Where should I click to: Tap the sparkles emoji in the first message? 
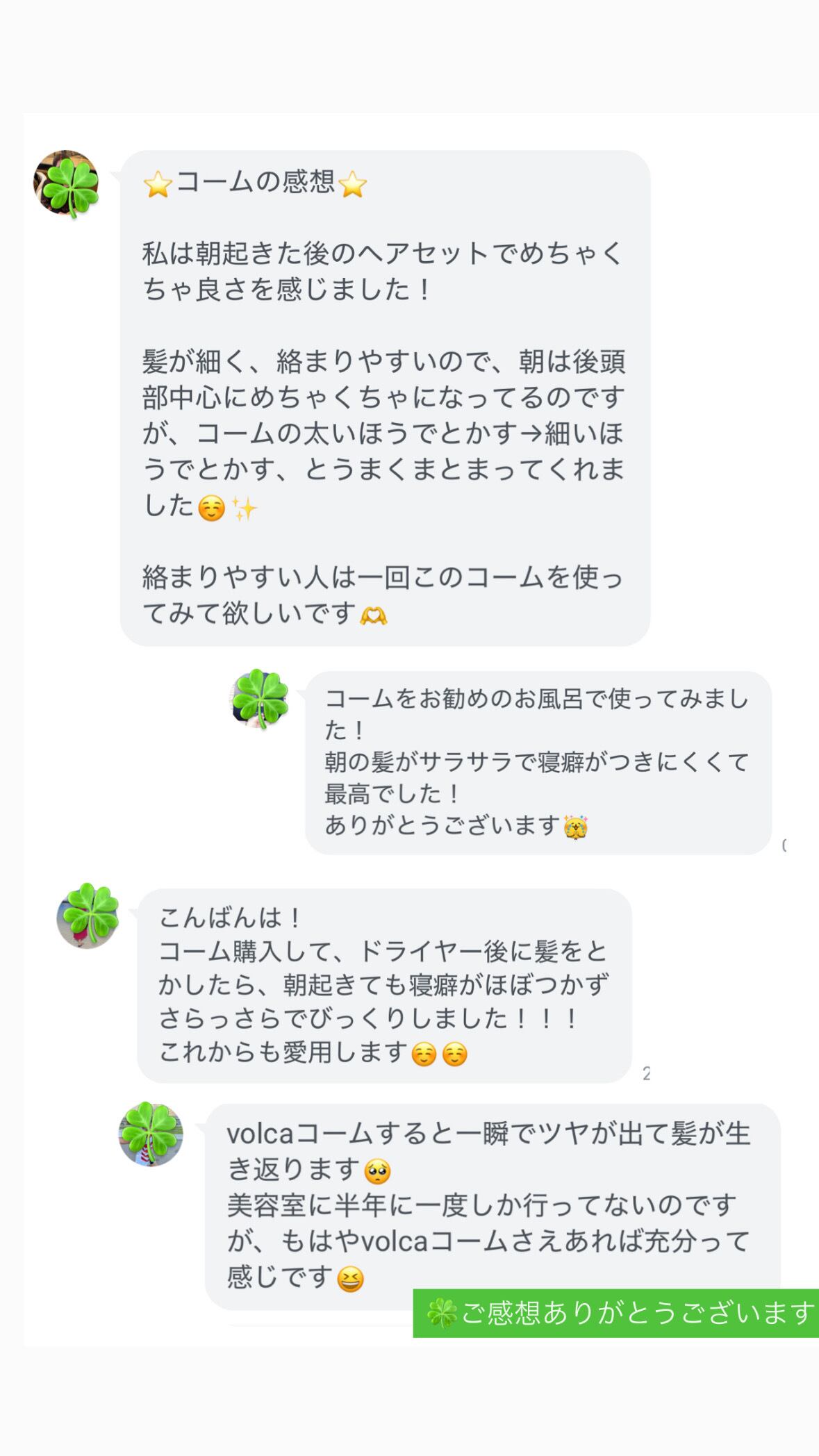245,509
